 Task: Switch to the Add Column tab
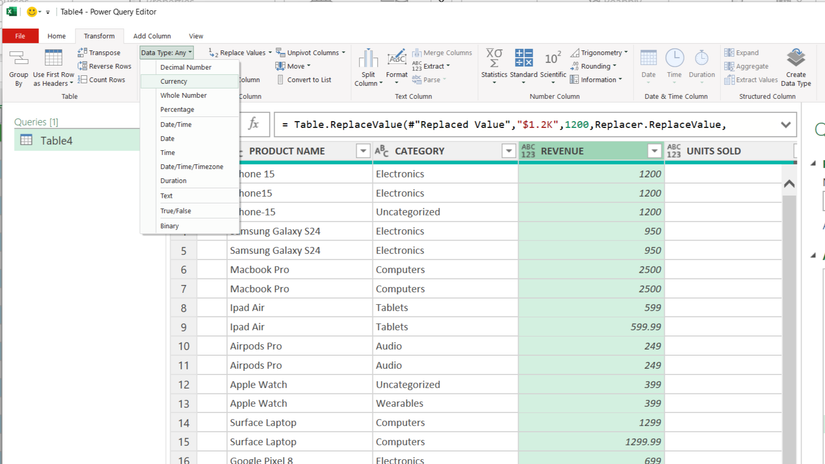pos(152,36)
